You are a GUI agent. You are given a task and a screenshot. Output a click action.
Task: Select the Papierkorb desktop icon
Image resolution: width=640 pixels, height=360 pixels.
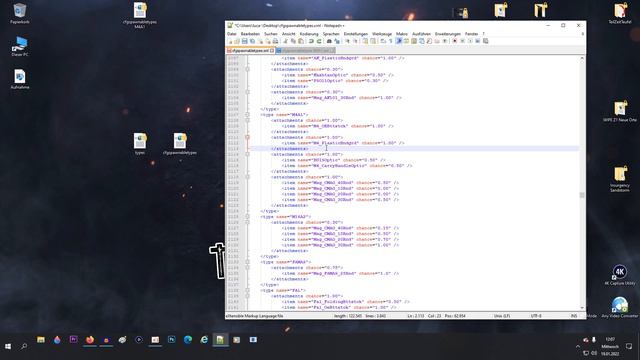pyautogui.click(x=20, y=13)
